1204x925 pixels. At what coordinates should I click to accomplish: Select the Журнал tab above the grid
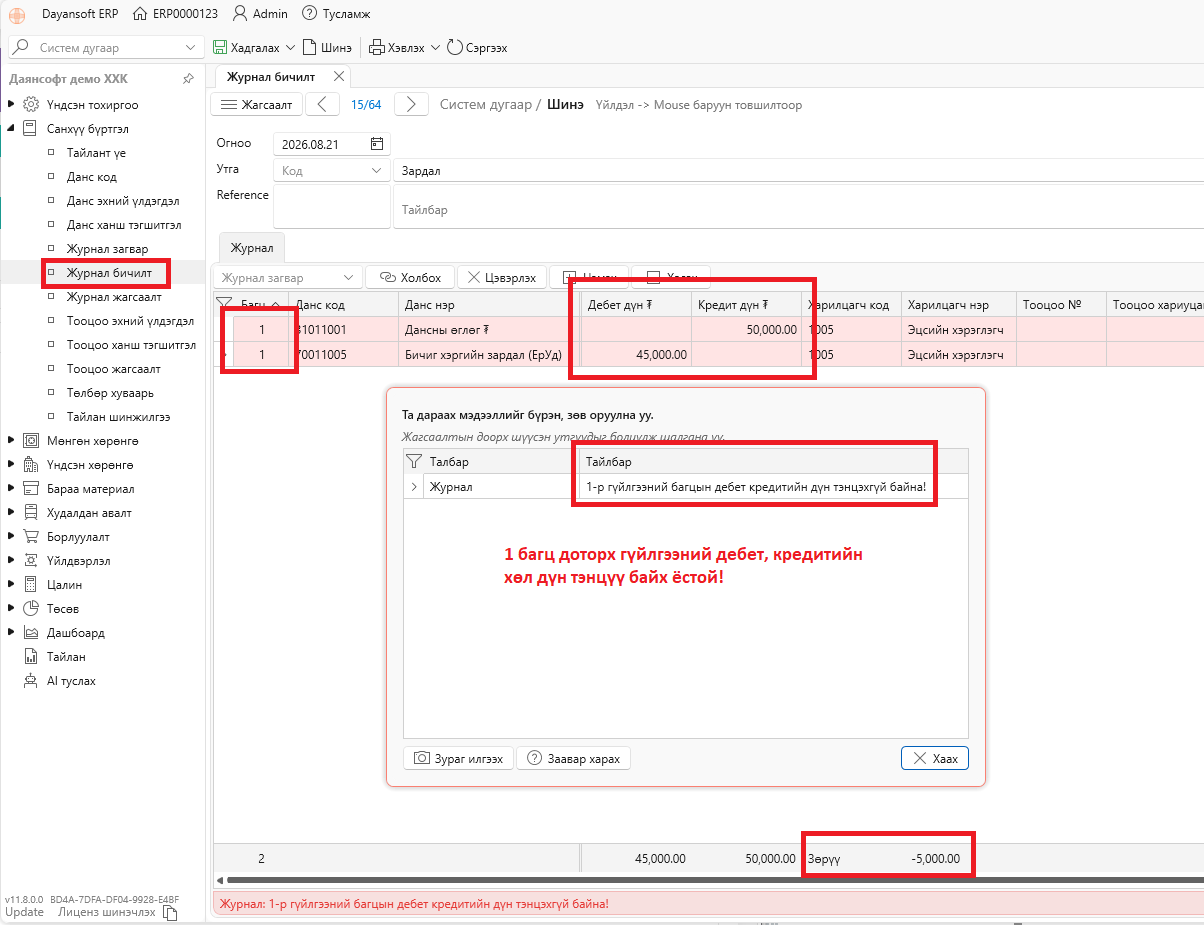tap(252, 247)
